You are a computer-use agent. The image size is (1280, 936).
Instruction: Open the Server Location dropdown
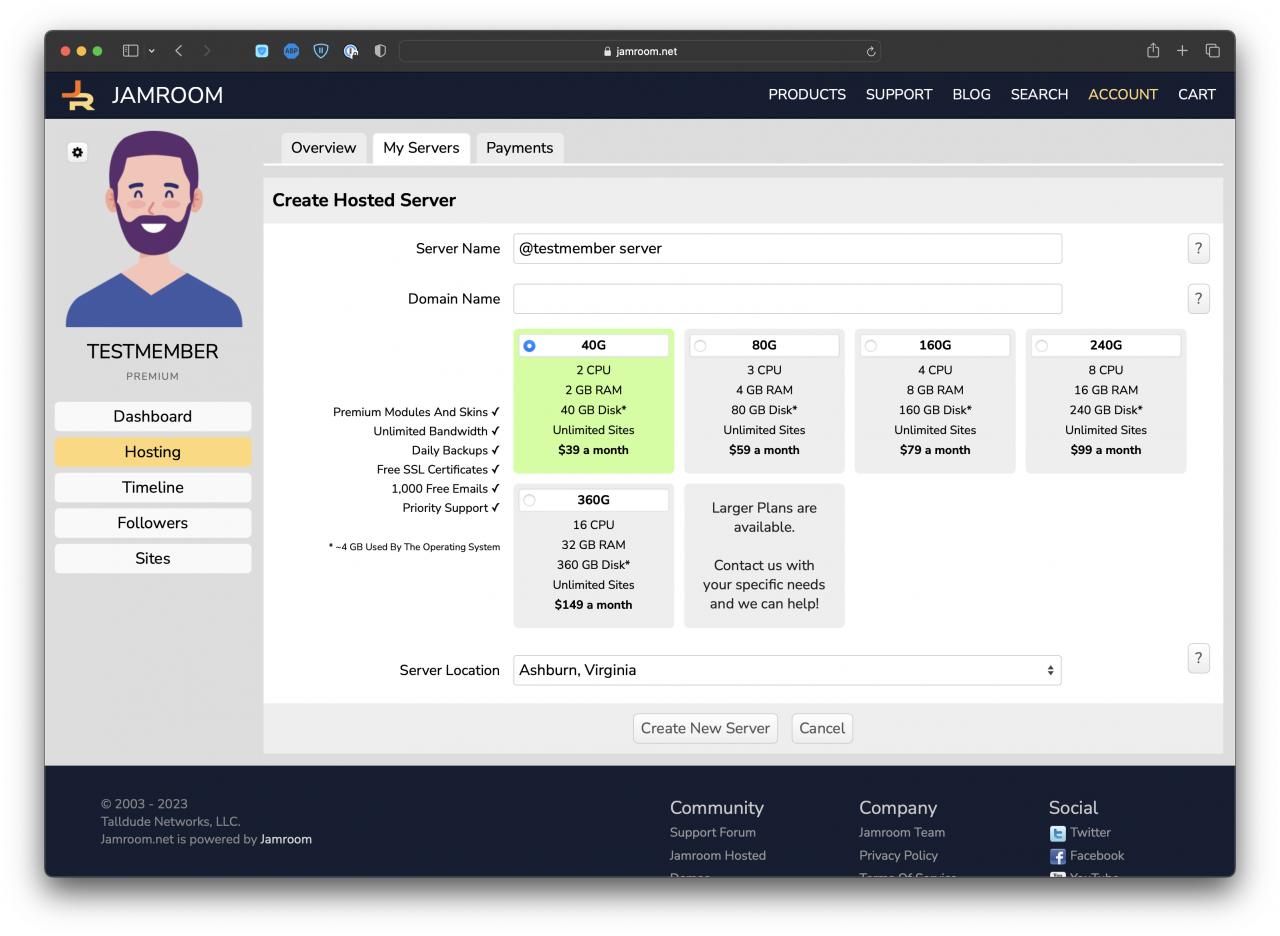(787, 670)
